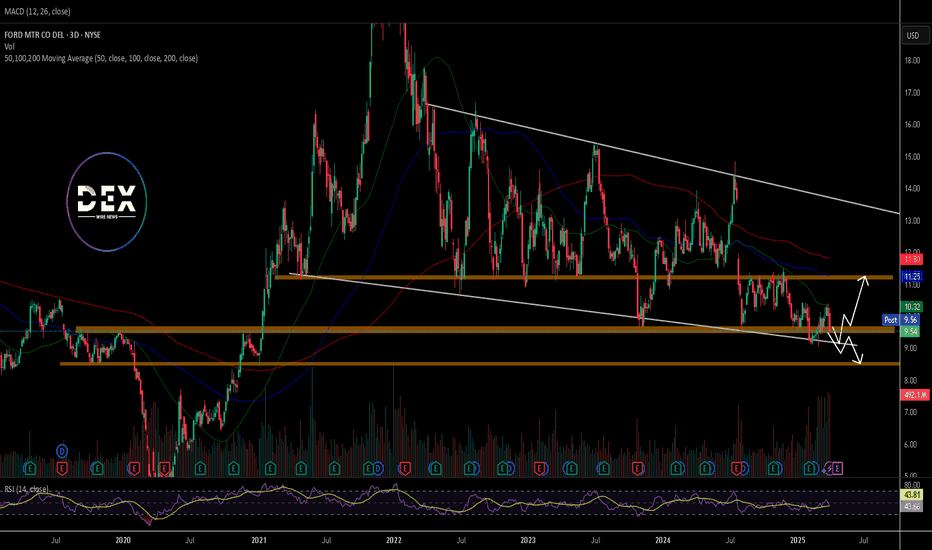The image size is (932, 550).
Task: Click the 2024 label on time axis
Action: tap(663, 540)
